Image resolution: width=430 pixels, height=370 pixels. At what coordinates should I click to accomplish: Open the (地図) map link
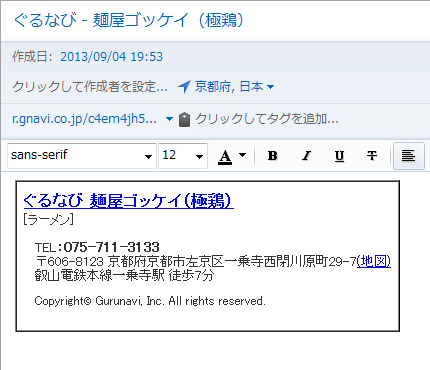[x=374, y=261]
